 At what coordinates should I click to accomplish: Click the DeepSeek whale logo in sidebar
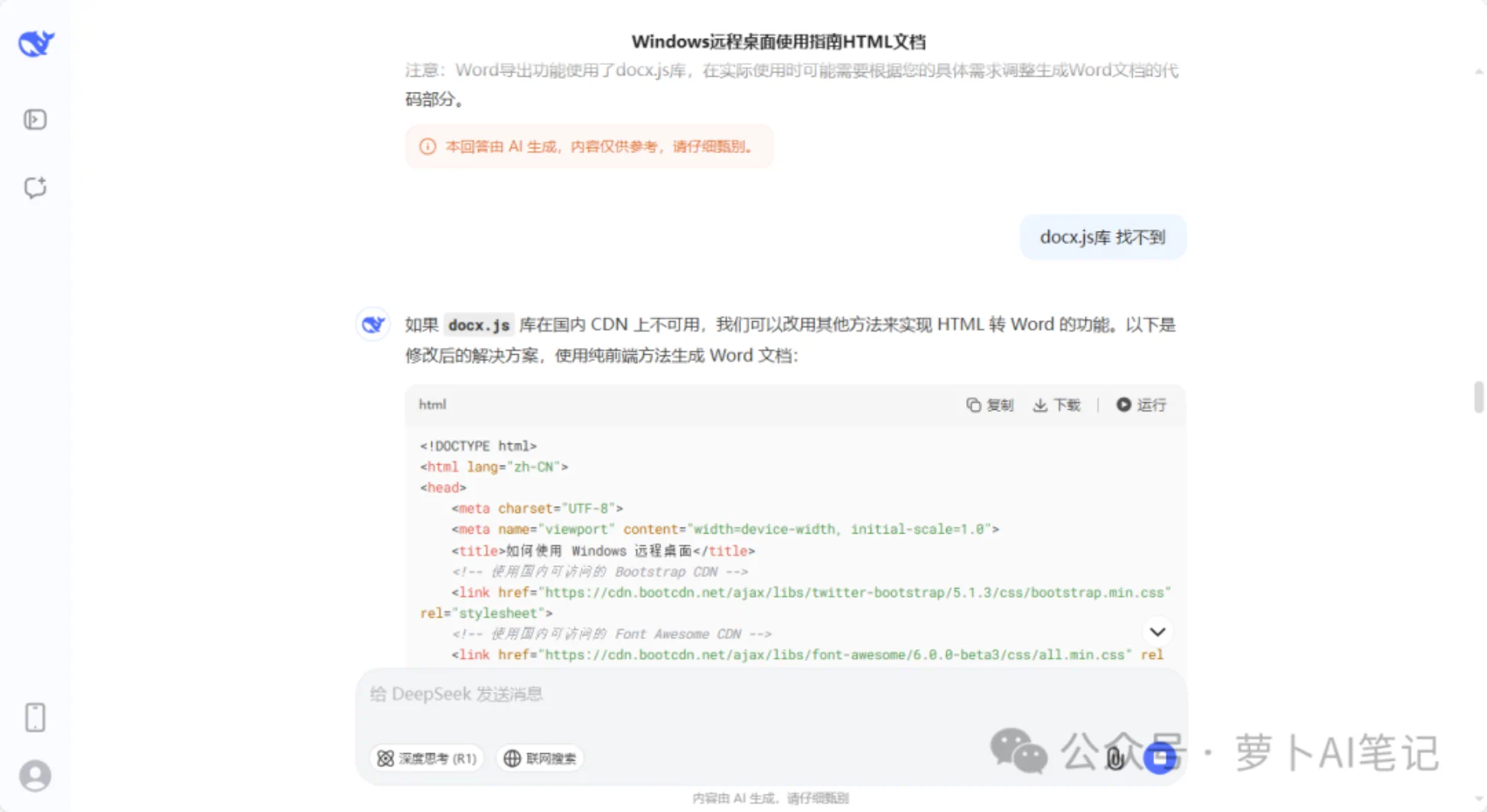[x=36, y=44]
